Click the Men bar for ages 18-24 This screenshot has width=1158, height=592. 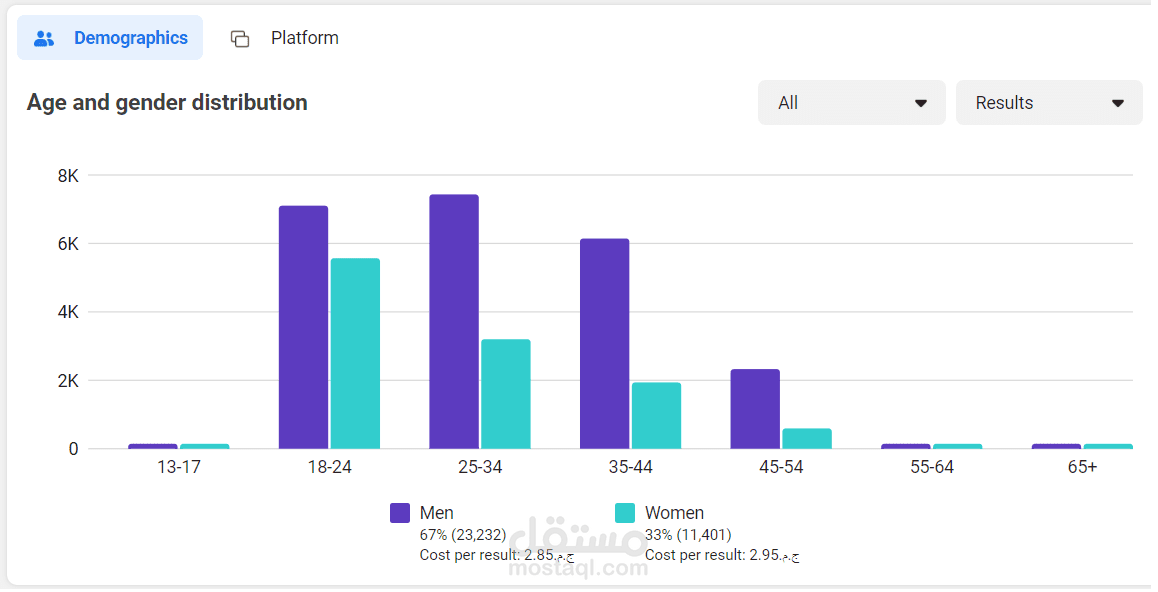303,327
